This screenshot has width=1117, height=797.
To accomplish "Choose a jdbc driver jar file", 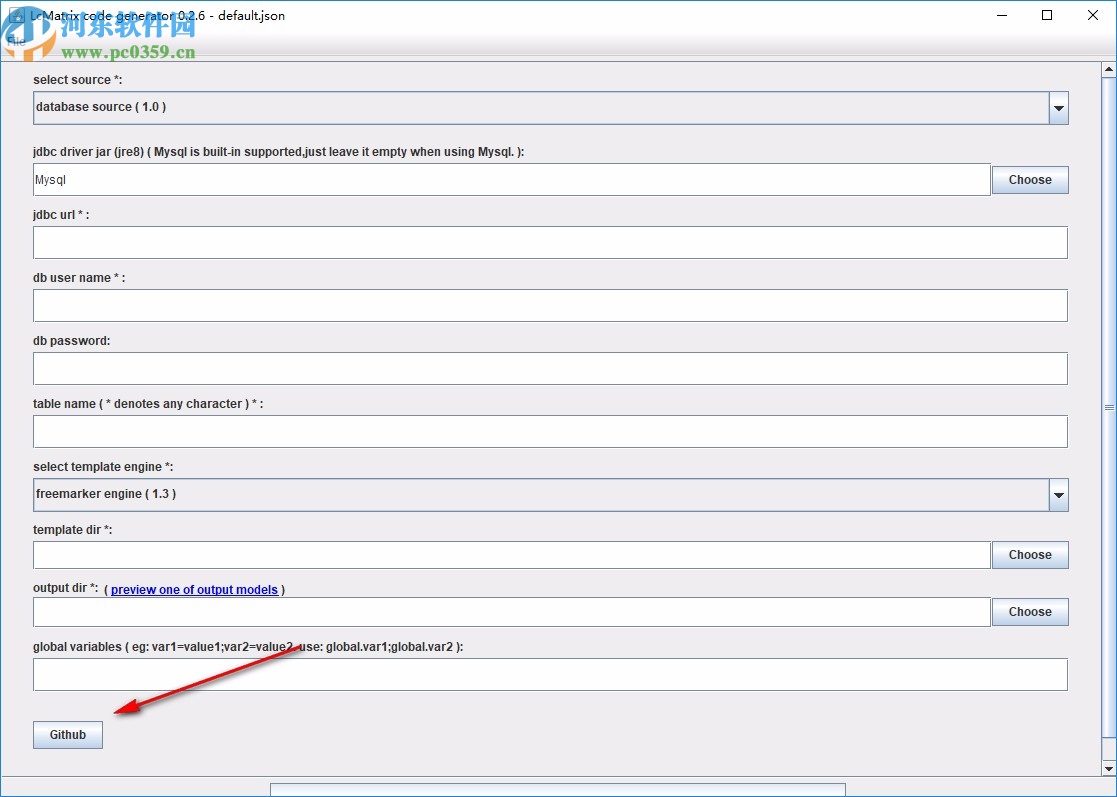I will (x=1030, y=179).
